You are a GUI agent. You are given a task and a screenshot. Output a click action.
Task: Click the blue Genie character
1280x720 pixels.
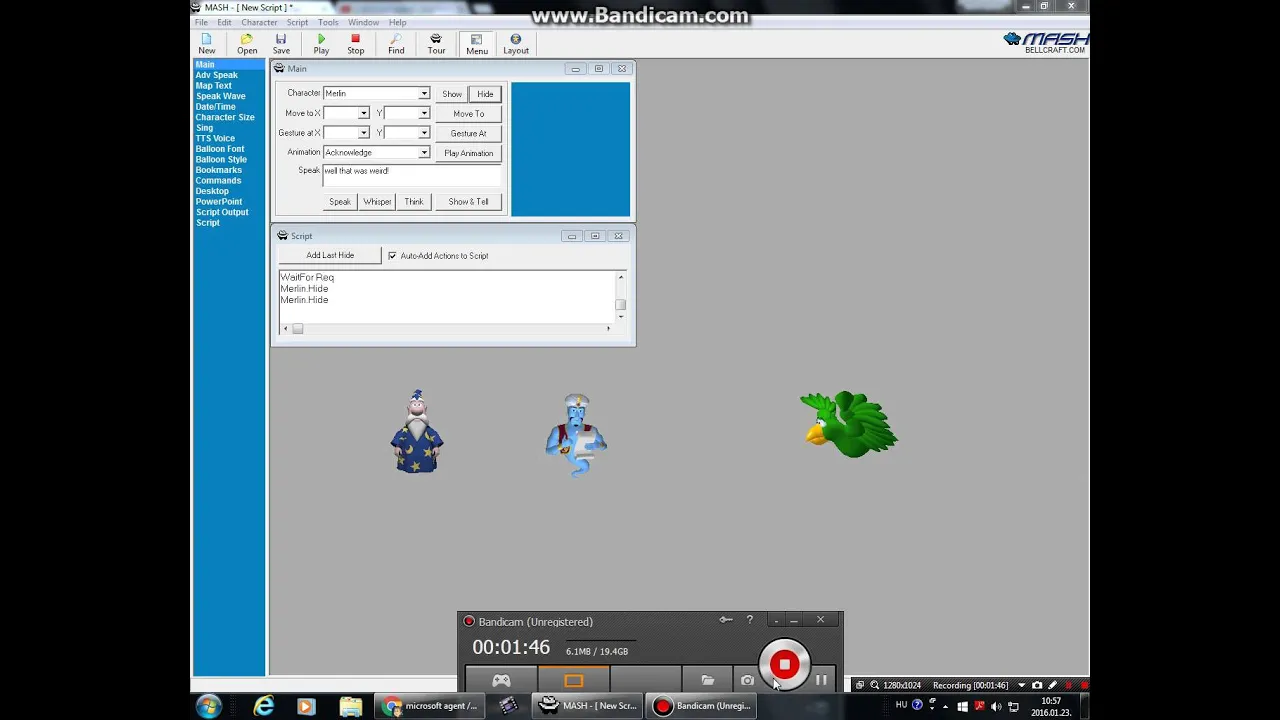576,435
